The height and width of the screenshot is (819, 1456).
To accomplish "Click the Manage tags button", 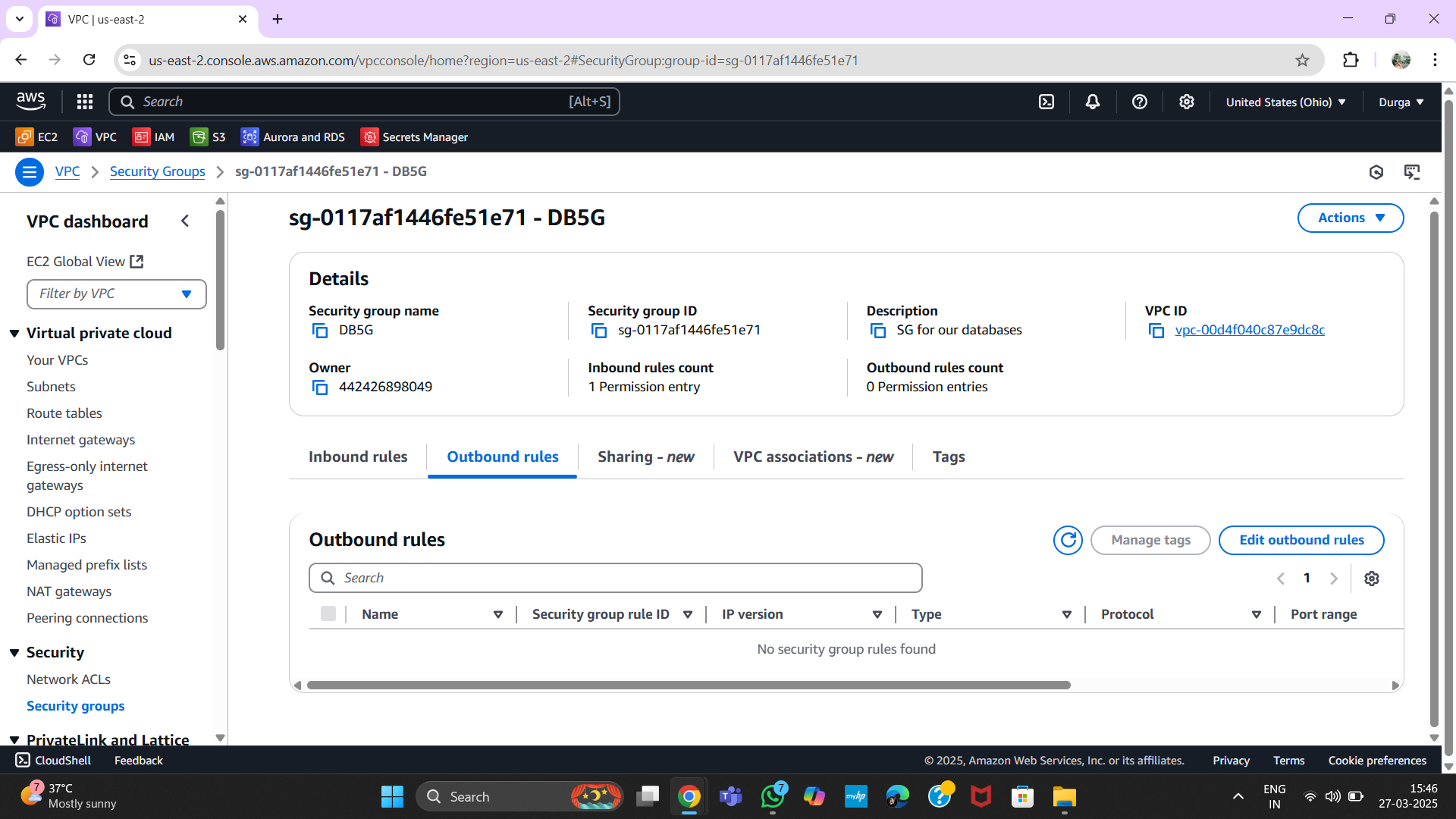I will 1150,540.
